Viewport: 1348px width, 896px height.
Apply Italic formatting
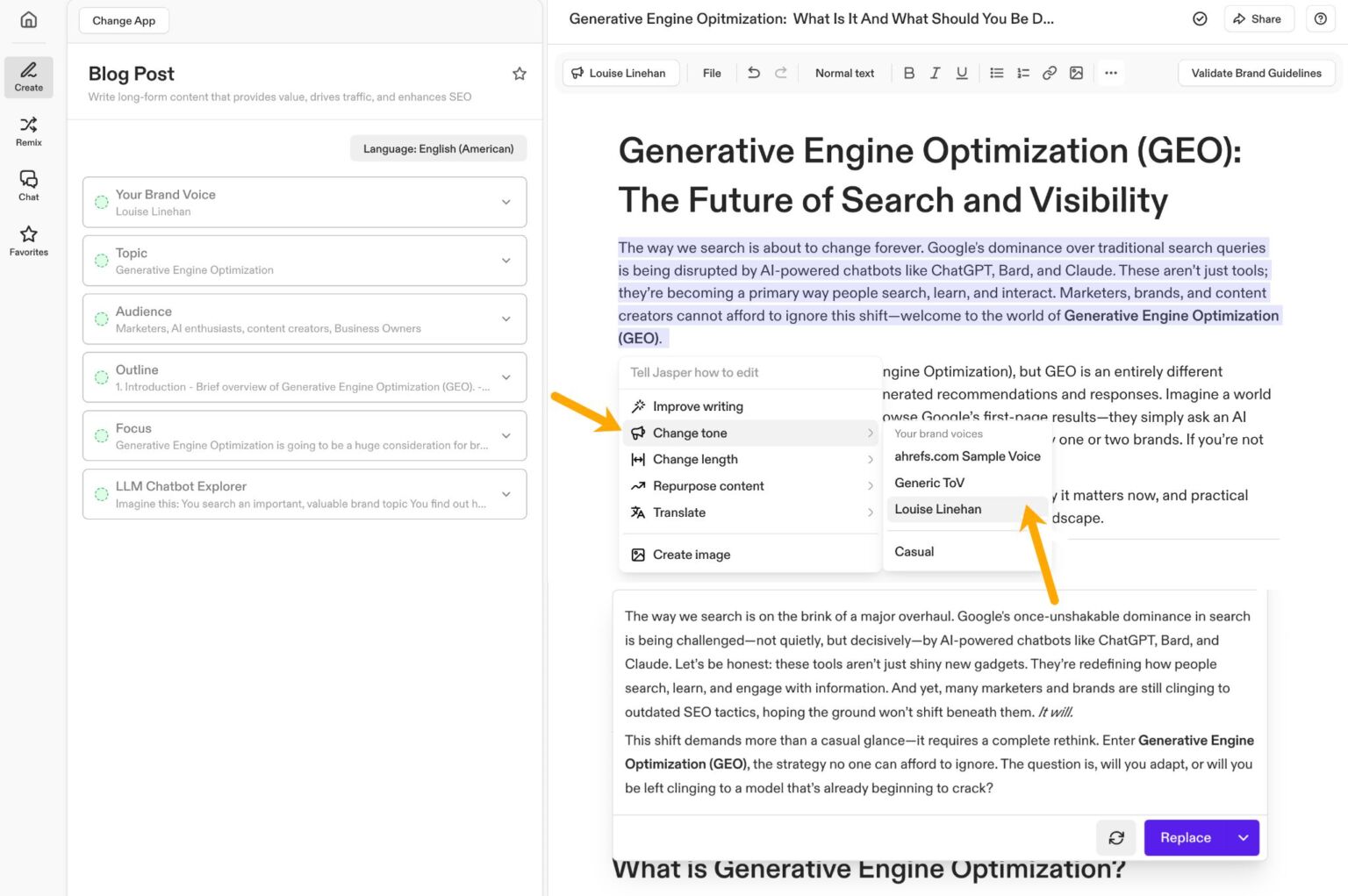(x=936, y=73)
